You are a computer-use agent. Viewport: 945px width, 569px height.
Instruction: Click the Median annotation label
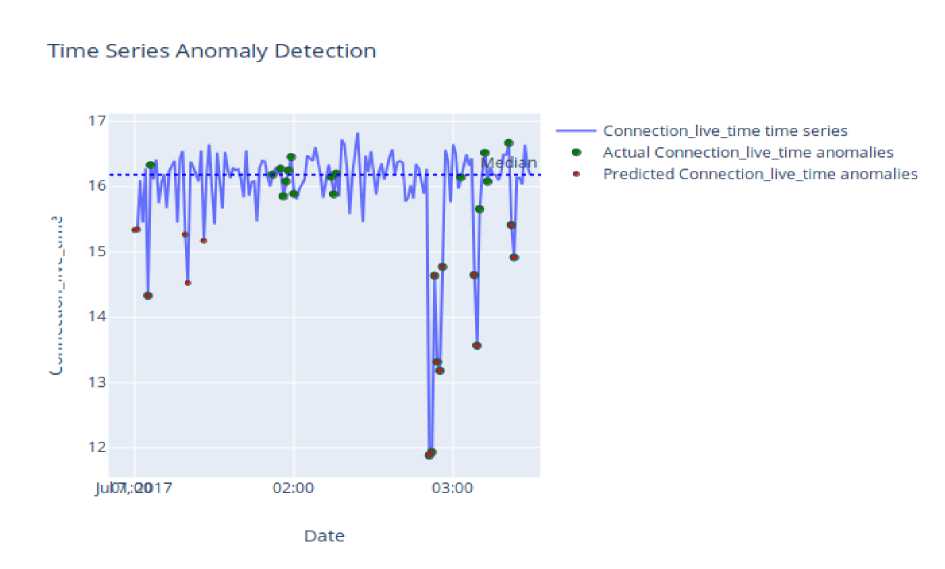pos(509,163)
